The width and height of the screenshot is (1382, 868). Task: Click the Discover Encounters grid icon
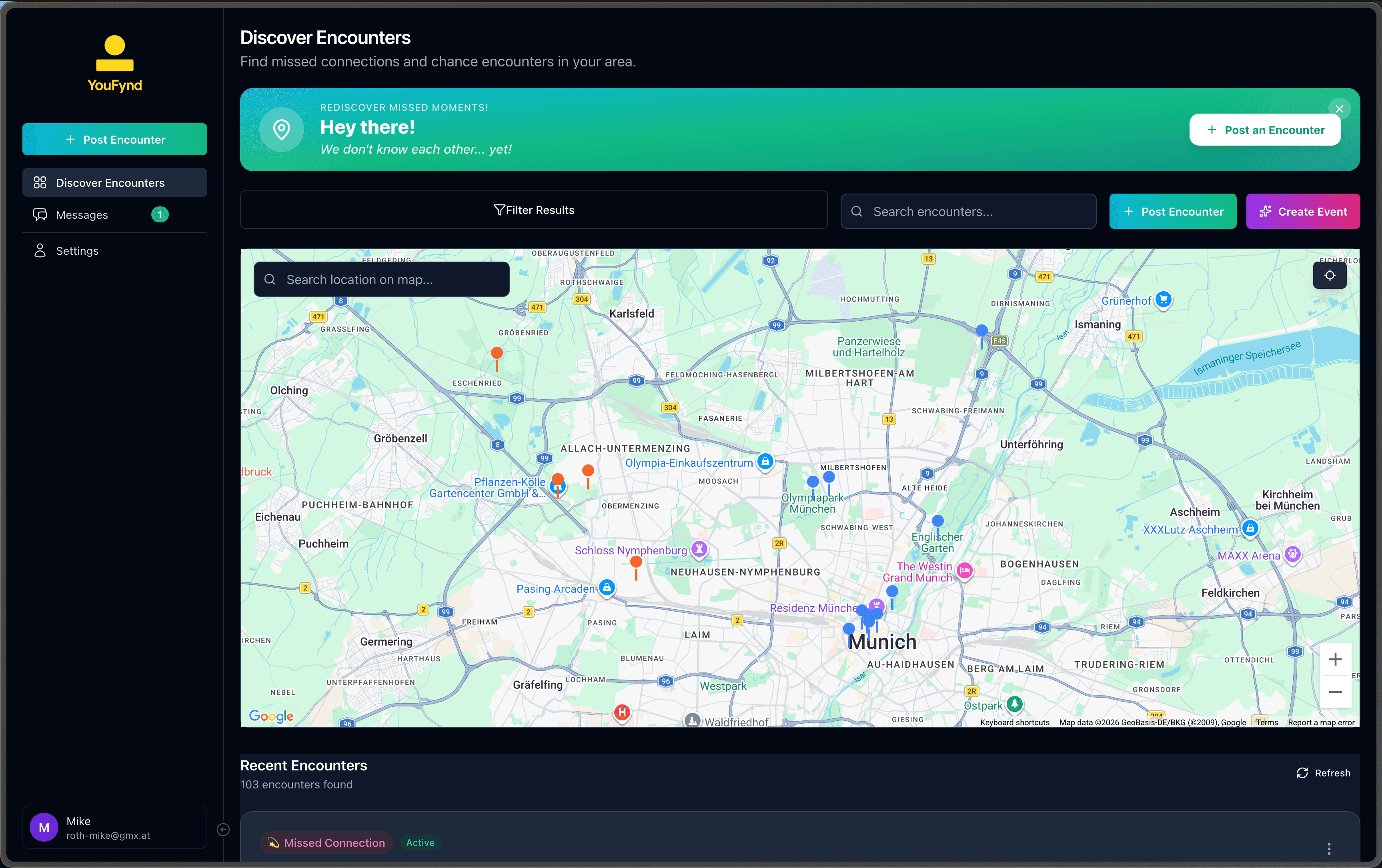pyautogui.click(x=40, y=182)
